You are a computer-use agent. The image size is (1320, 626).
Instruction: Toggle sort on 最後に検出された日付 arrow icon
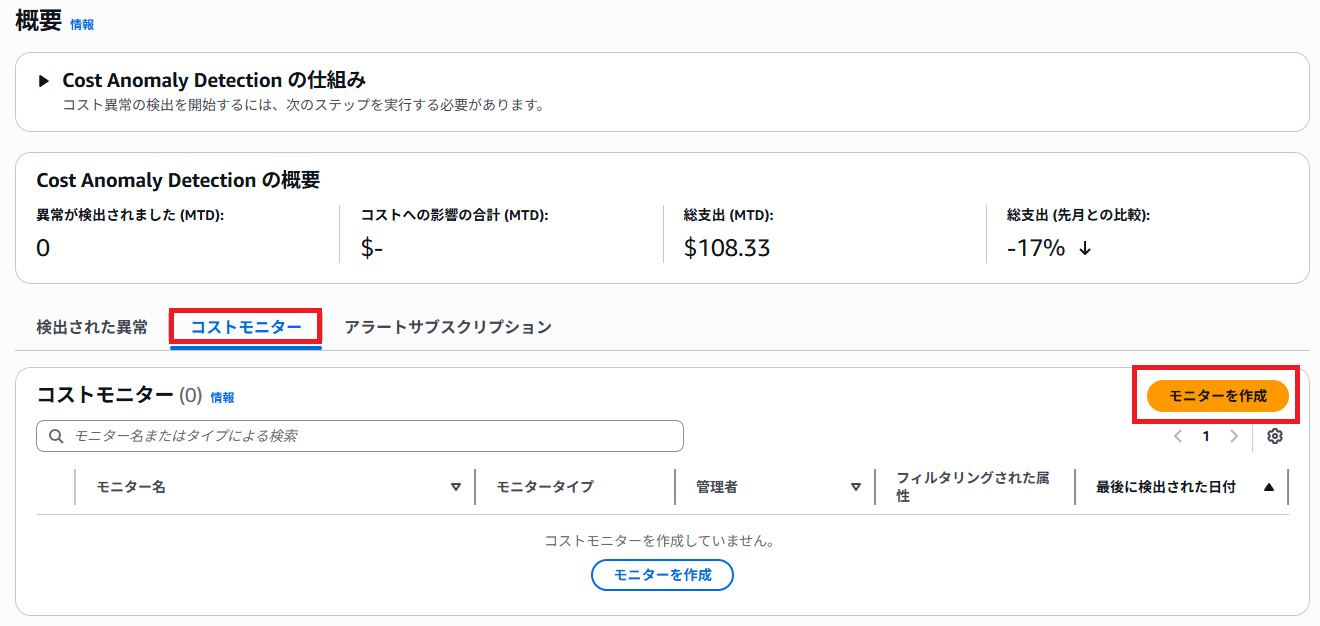pos(1269,487)
